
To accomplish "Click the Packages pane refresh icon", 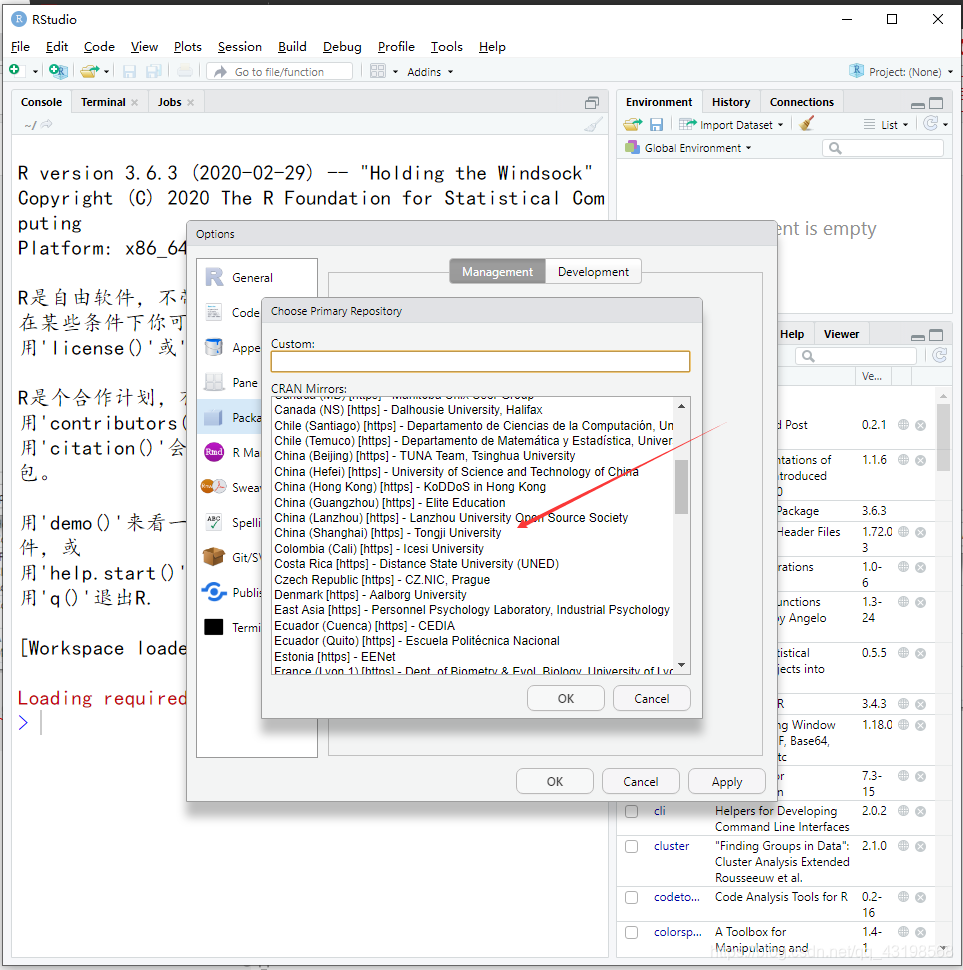I will pyautogui.click(x=939, y=355).
